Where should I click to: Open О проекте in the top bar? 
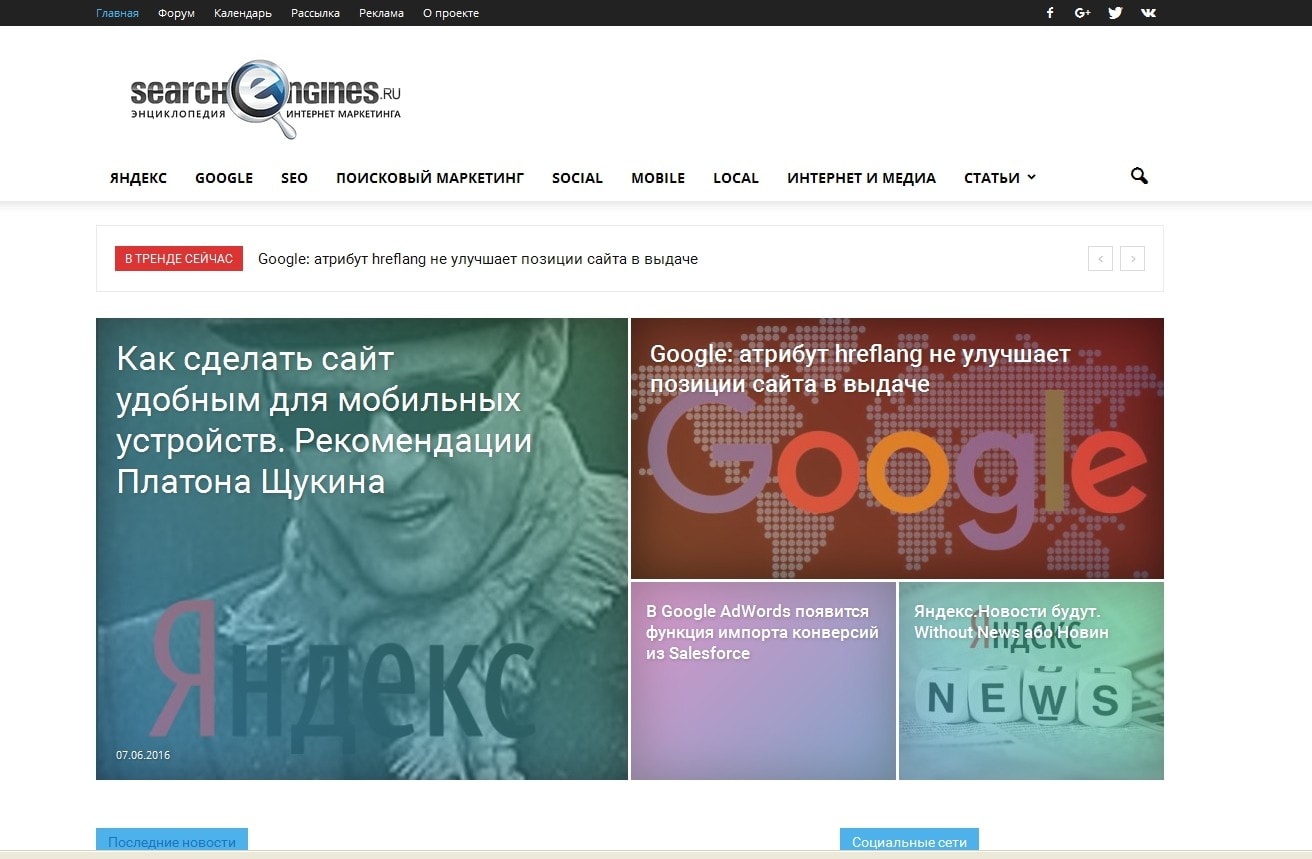tap(451, 13)
